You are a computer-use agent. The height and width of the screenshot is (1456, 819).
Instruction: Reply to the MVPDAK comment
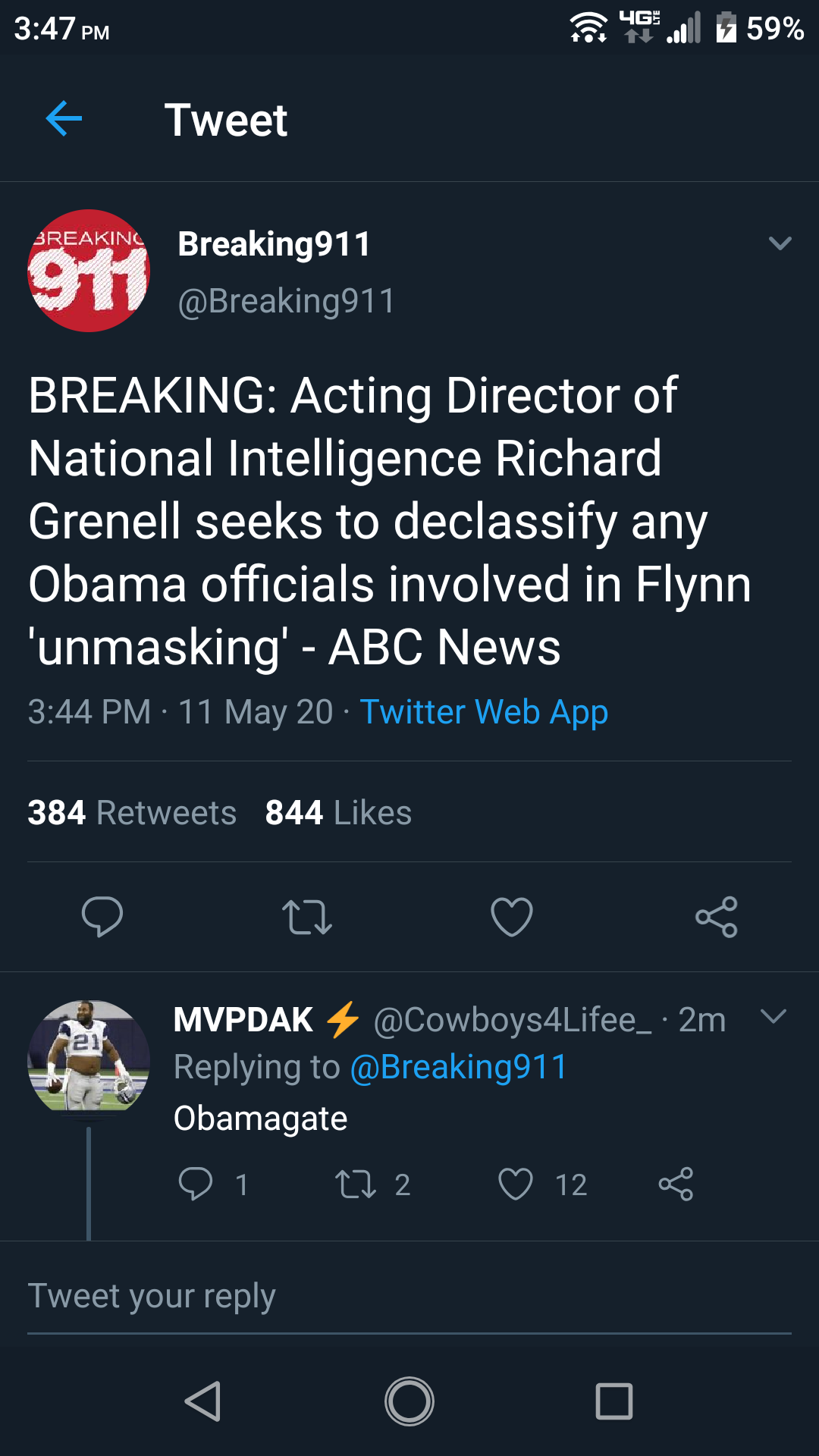(196, 1184)
